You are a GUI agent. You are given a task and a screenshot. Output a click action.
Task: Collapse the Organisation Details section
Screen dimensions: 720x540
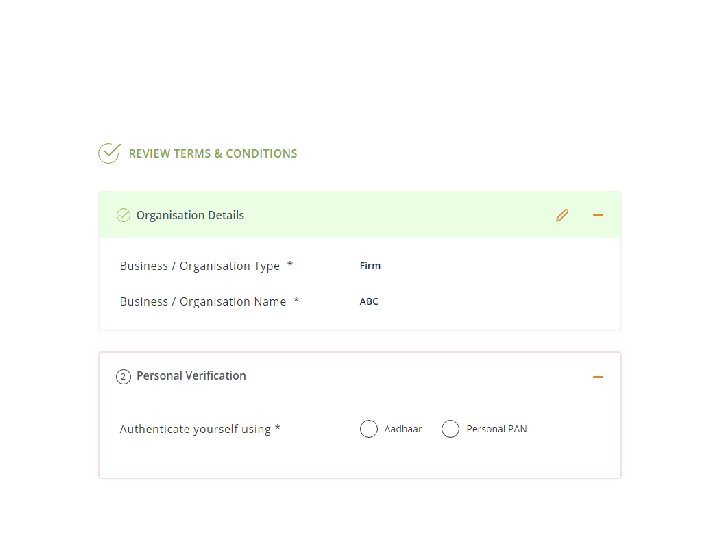click(x=598, y=215)
